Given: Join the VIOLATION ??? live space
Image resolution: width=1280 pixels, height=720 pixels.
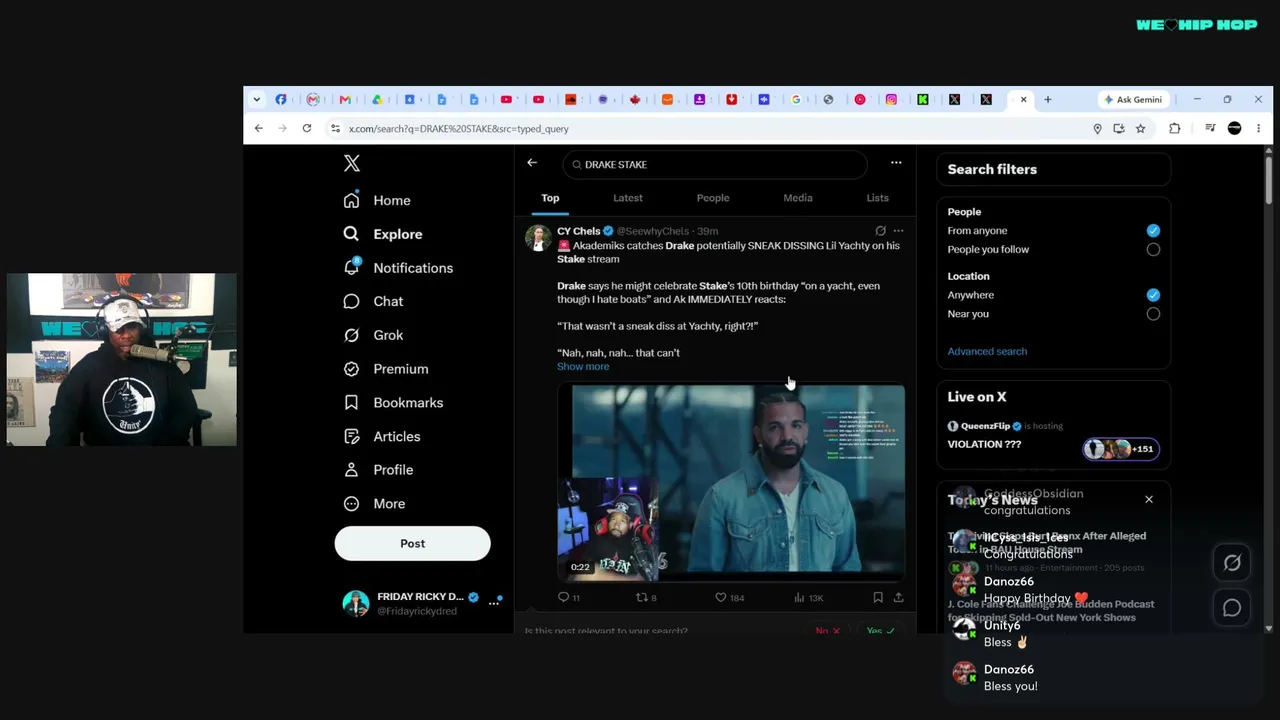Looking at the screenshot, I should click(984, 444).
